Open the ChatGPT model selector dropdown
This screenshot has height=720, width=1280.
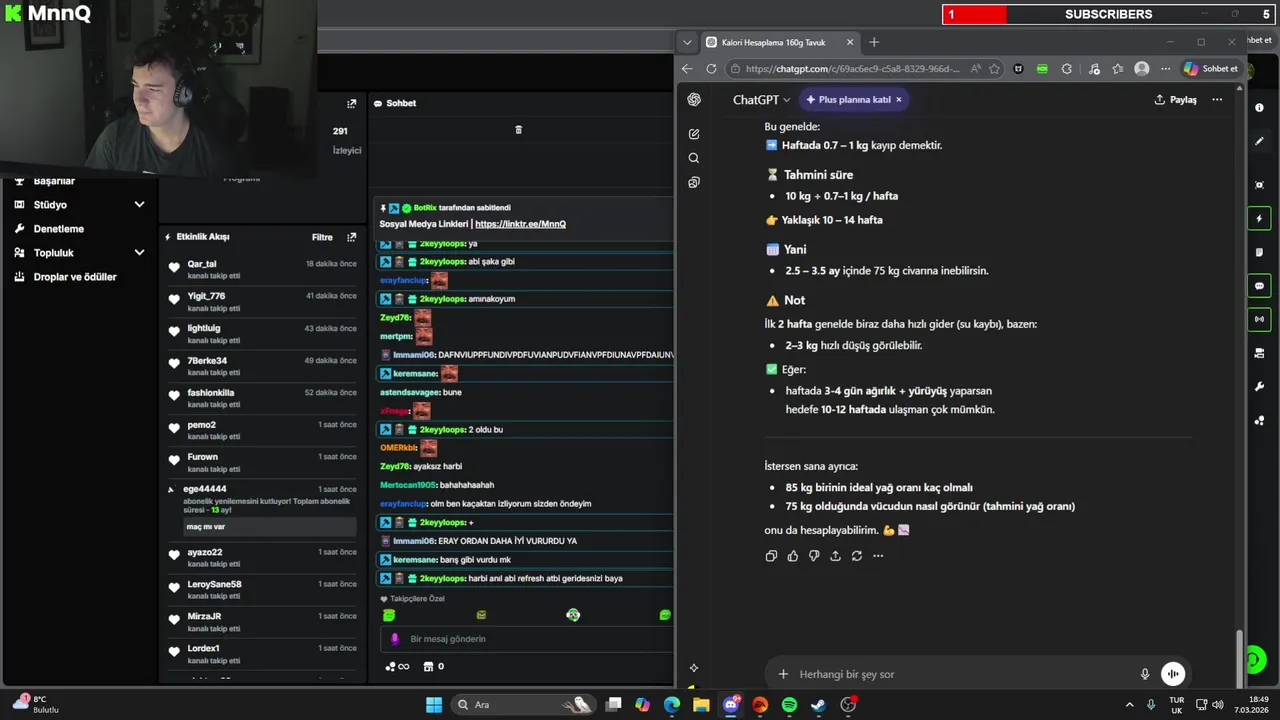coord(761,100)
